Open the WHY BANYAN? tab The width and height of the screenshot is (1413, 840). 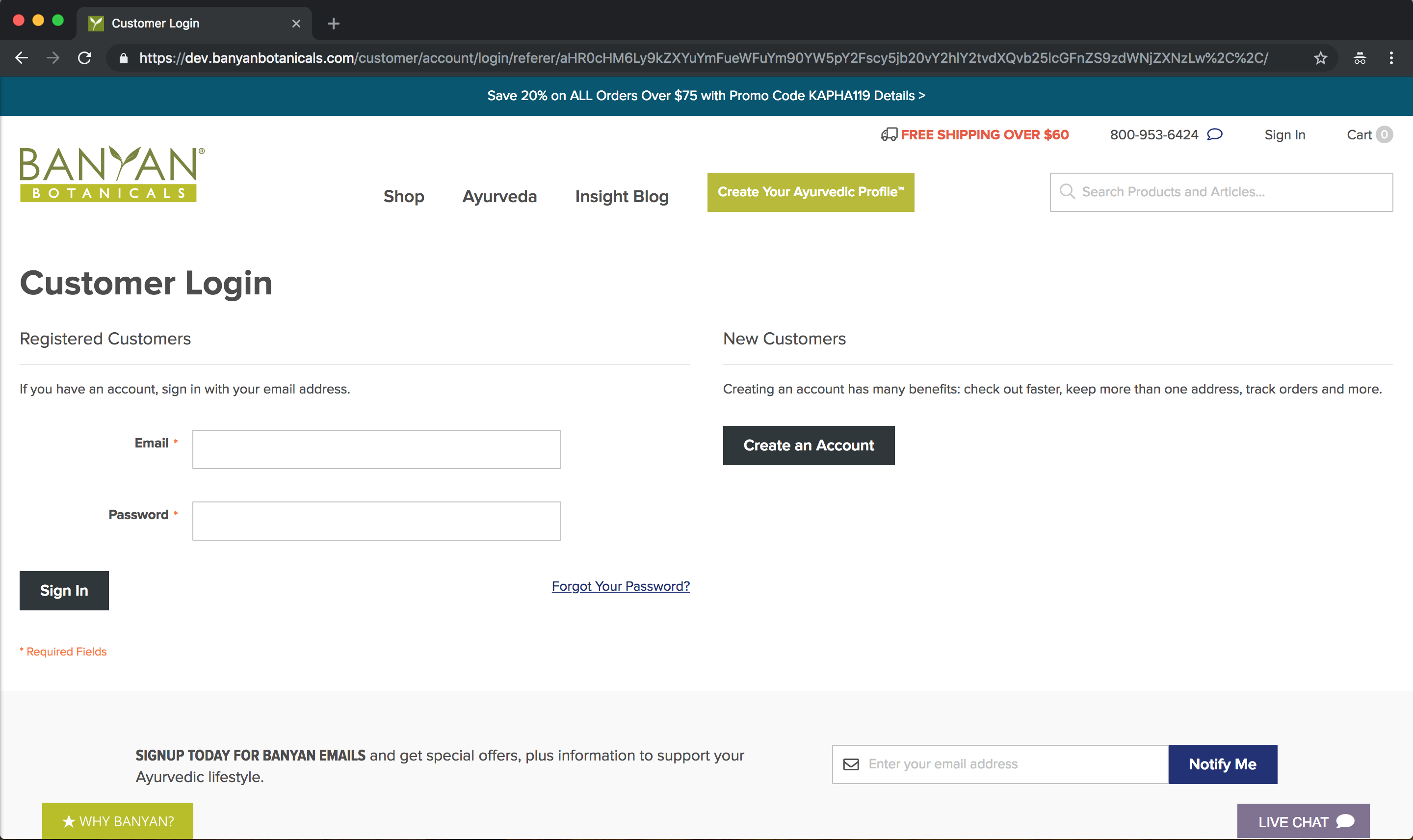click(x=118, y=821)
